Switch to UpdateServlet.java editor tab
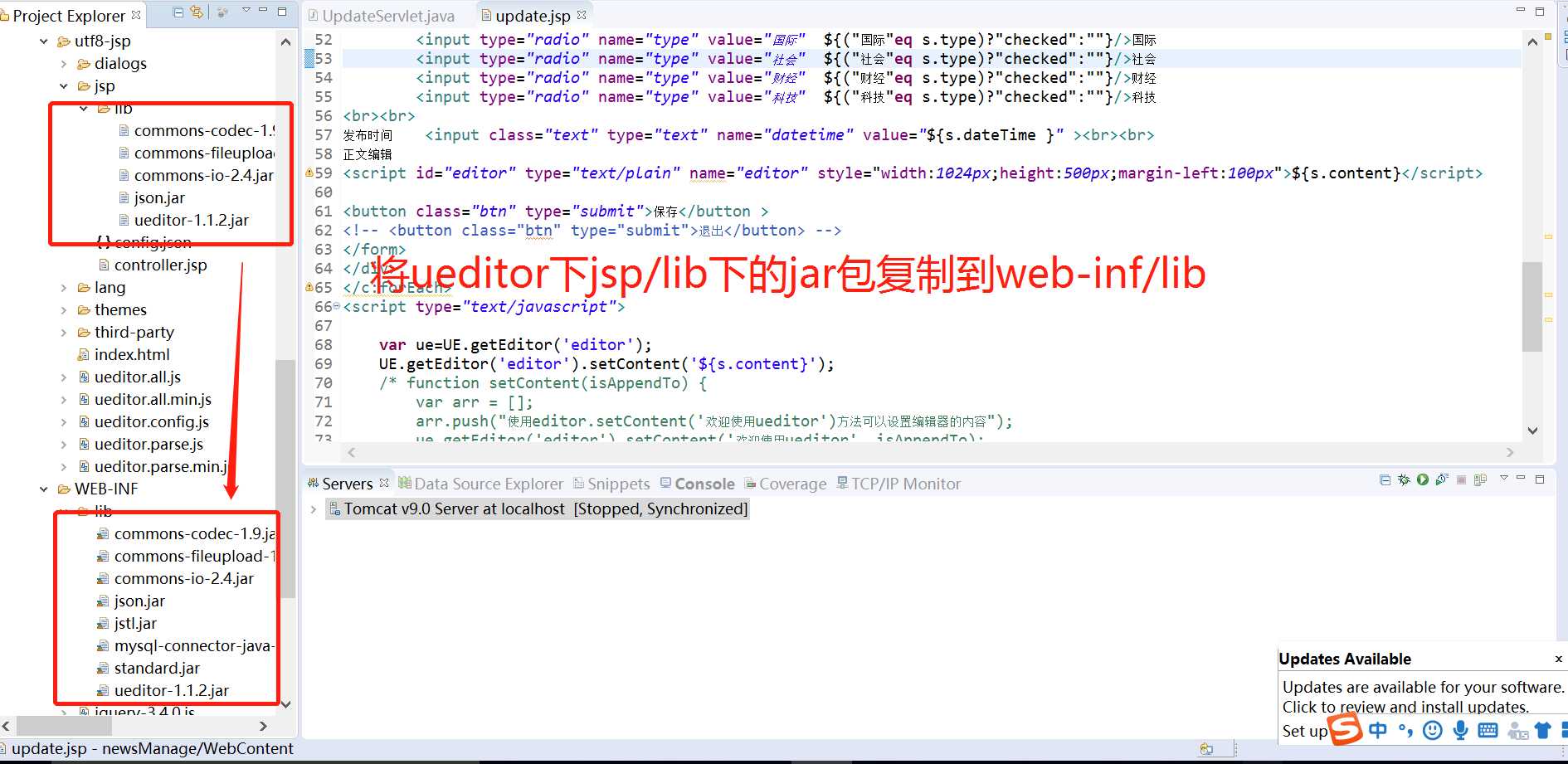The width and height of the screenshot is (1568, 764). point(382,16)
